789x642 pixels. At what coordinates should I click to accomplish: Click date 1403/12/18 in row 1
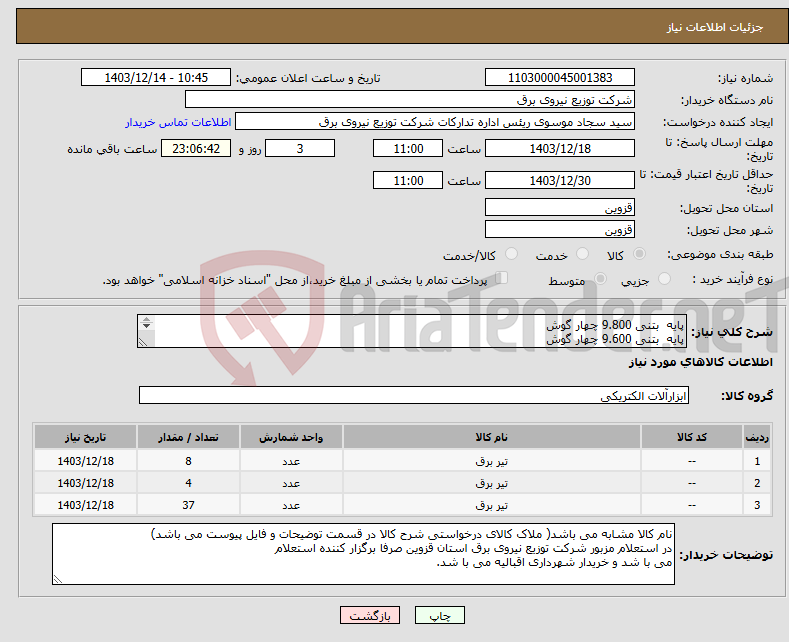point(86,461)
